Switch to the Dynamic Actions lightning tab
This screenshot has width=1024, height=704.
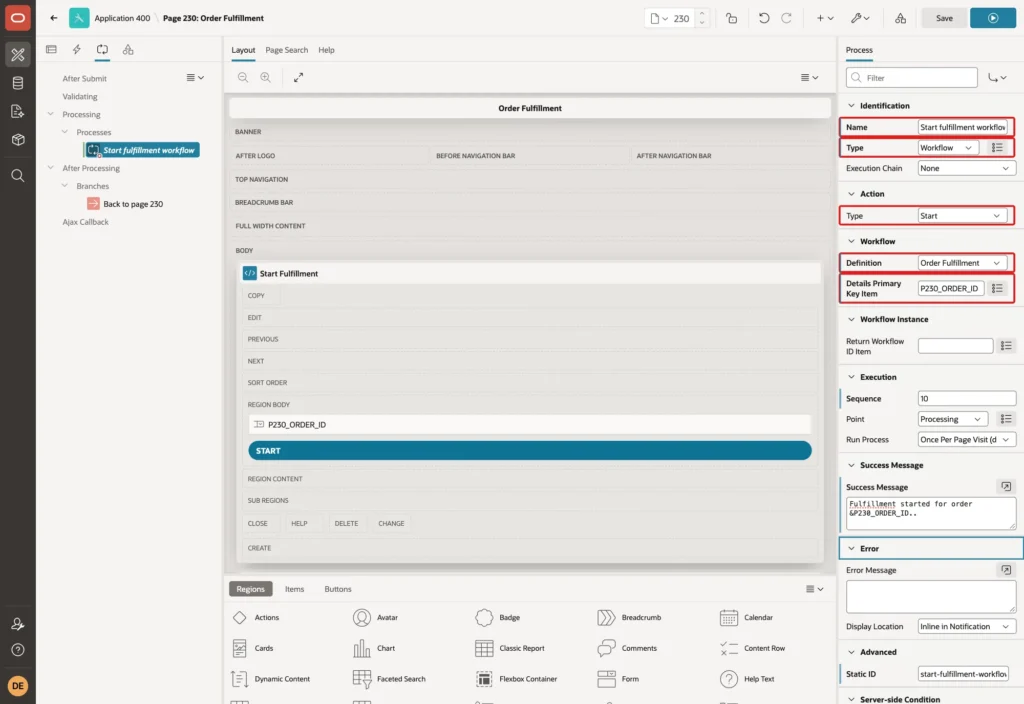click(x=76, y=50)
